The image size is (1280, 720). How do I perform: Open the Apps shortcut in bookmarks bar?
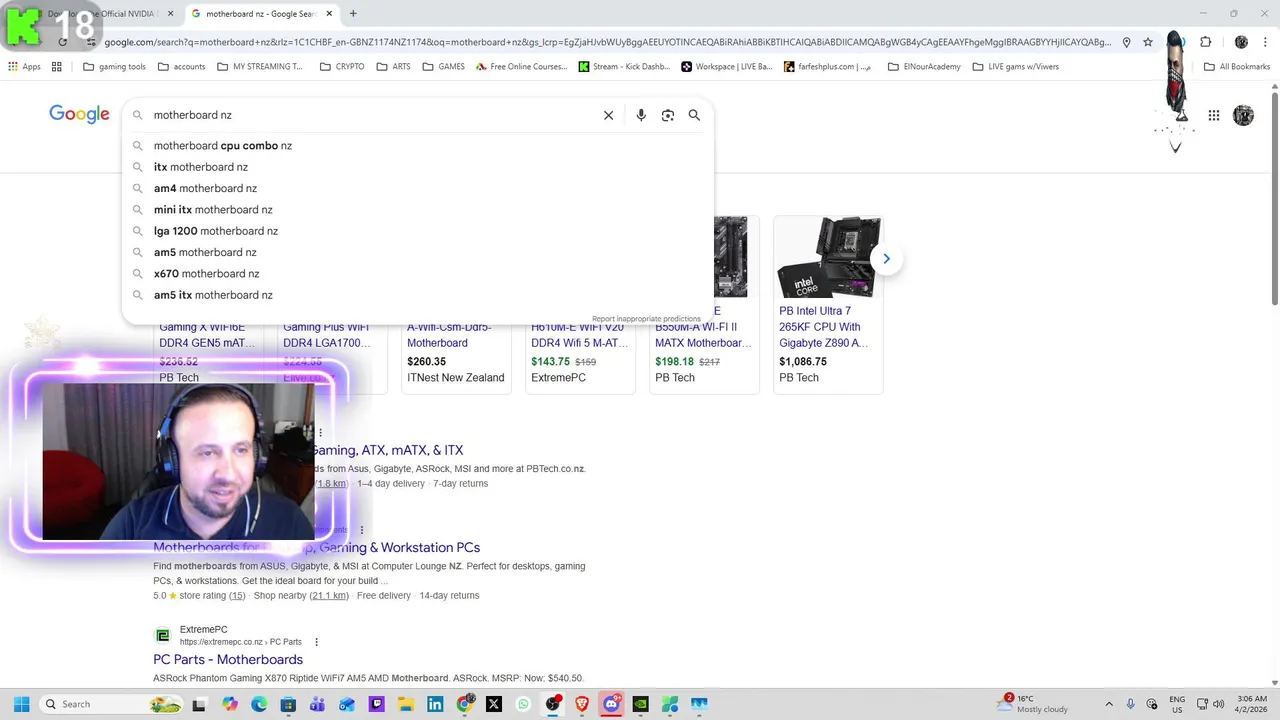(x=24, y=67)
